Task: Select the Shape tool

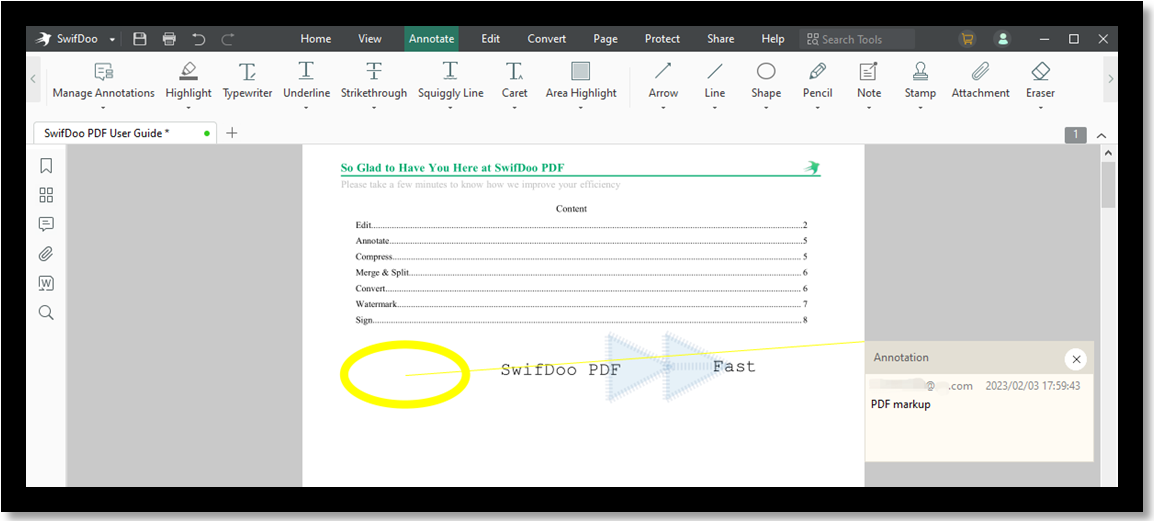Action: [x=766, y=81]
